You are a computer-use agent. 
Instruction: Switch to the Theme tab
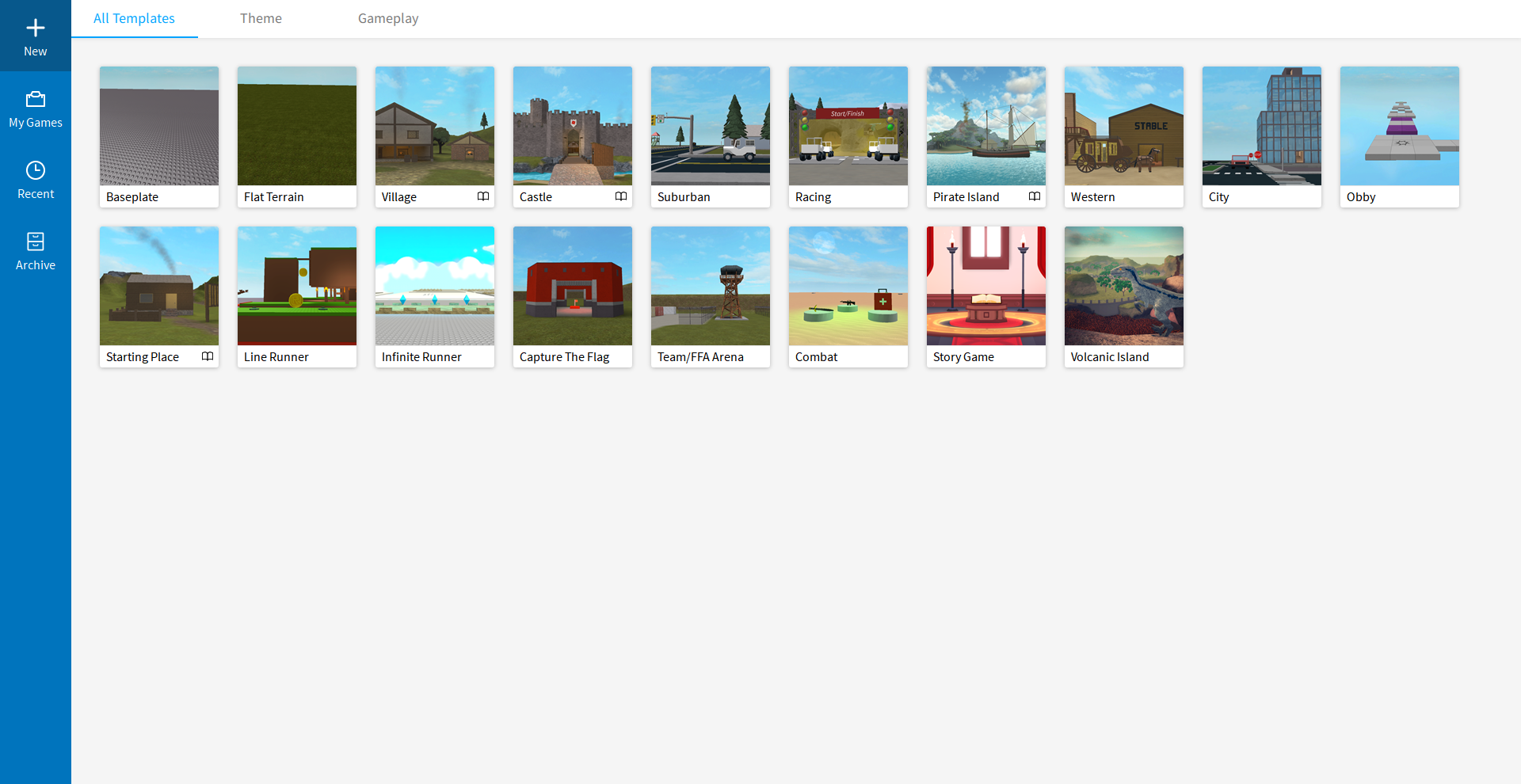[x=261, y=18]
